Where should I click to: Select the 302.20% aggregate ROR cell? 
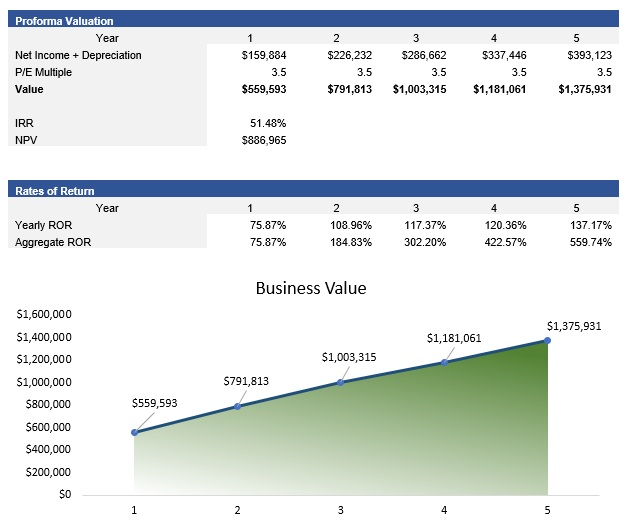(425, 242)
